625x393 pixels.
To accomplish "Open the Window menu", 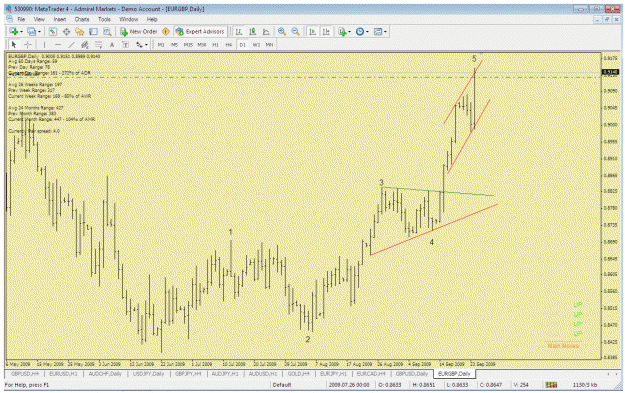I will point(129,19).
